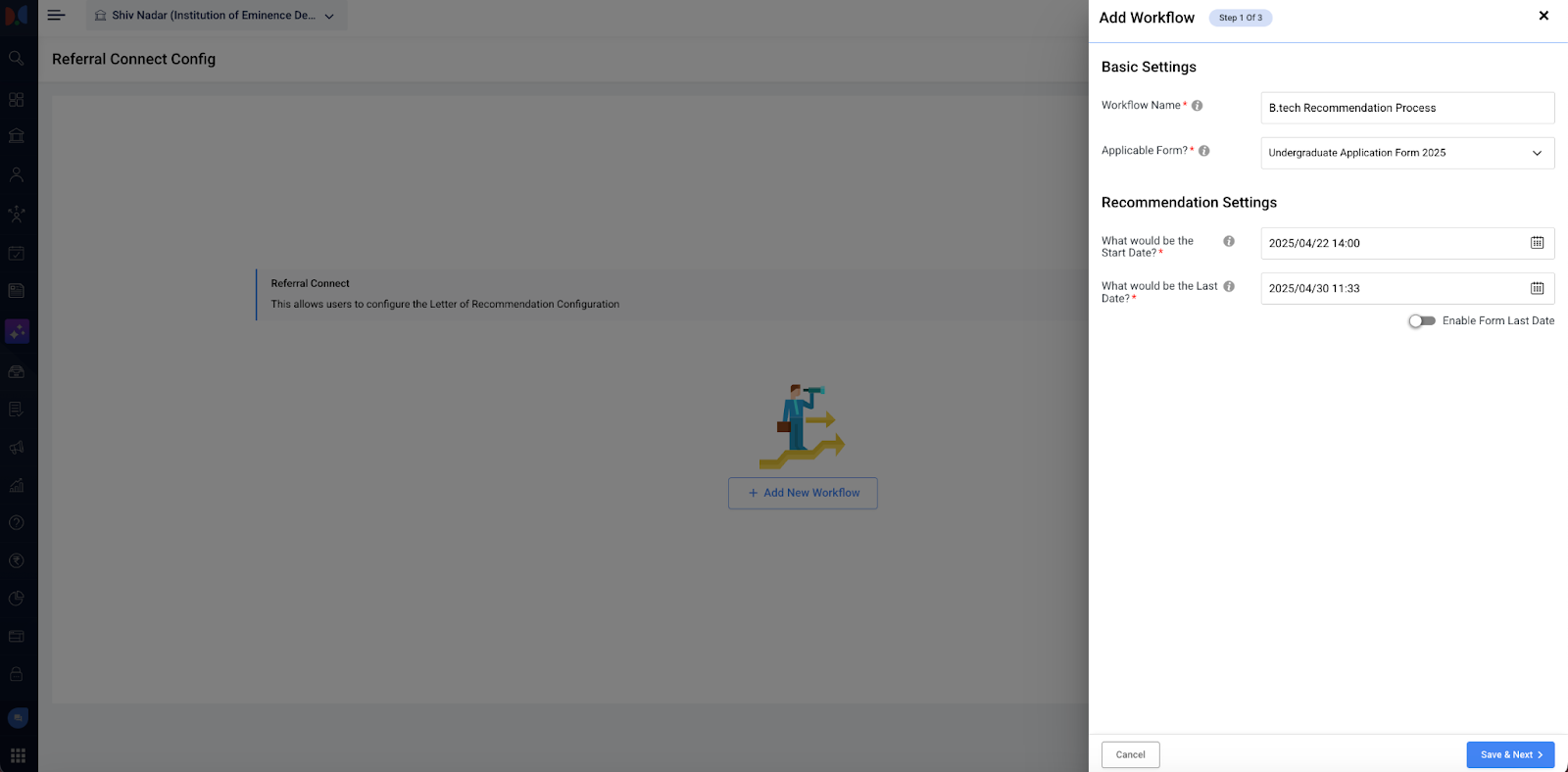Open the Shiv Nadar institution selector dropdown
Image resolution: width=1568 pixels, height=772 pixels.
click(x=217, y=16)
